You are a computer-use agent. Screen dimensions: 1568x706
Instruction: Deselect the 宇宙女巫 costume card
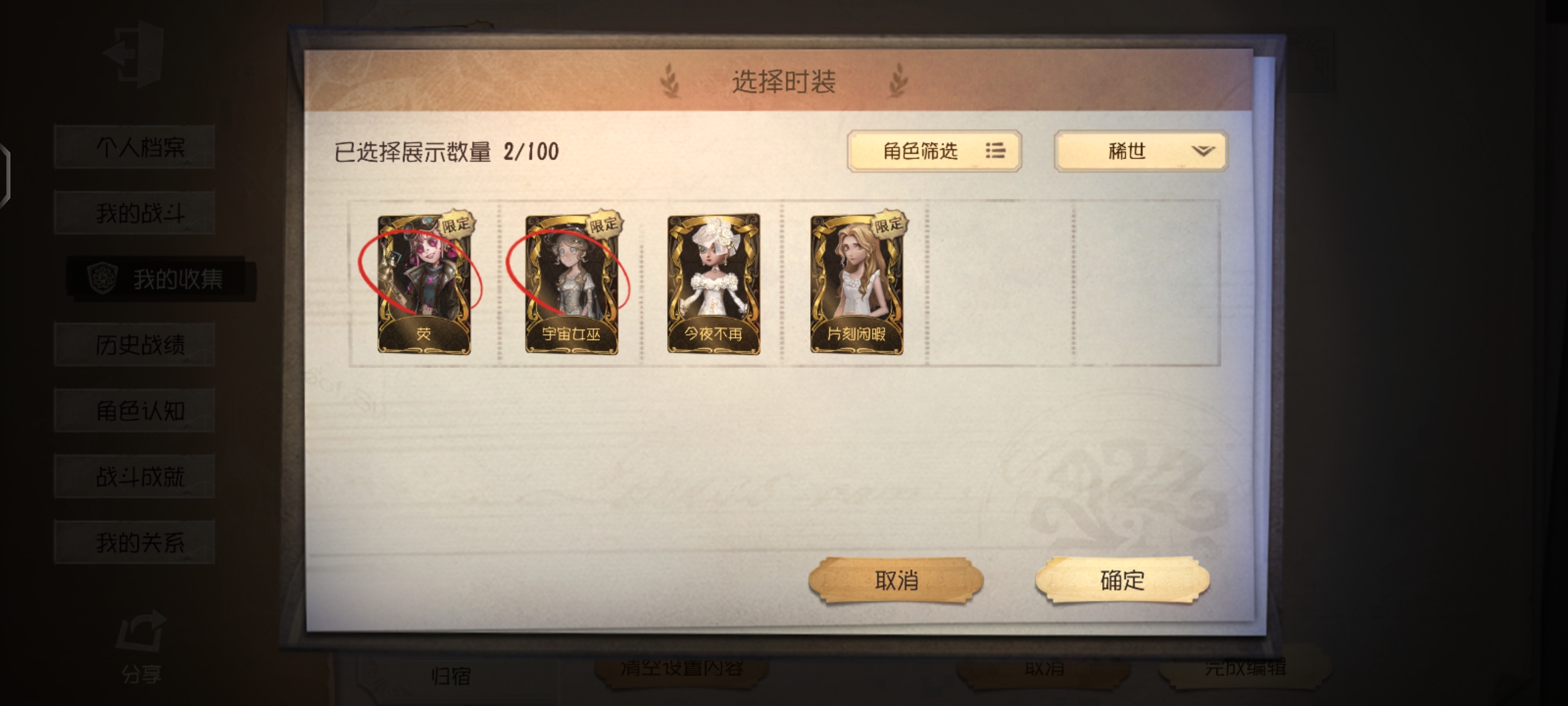[x=572, y=284]
